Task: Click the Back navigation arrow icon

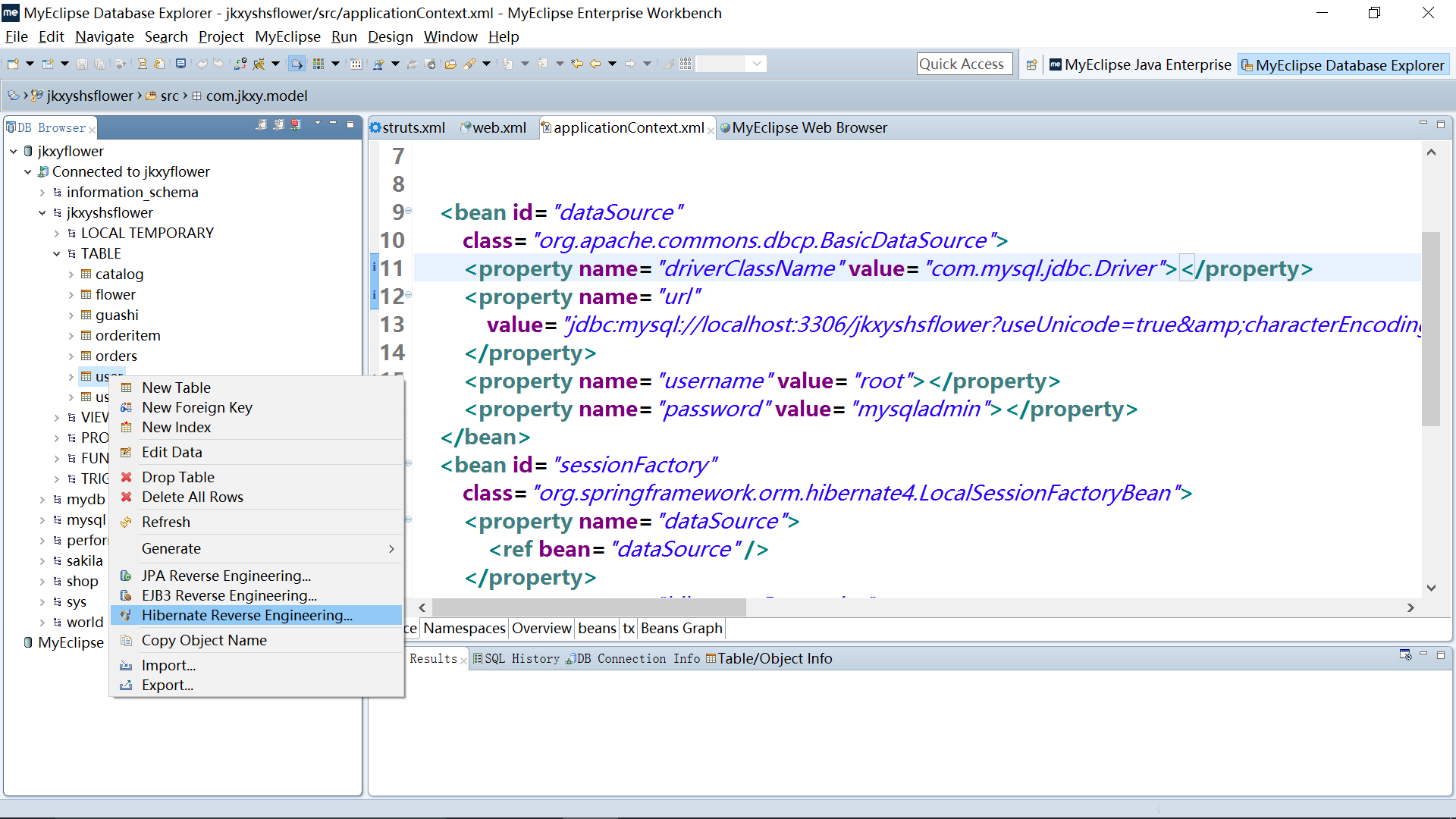Action: pyautogui.click(x=595, y=64)
